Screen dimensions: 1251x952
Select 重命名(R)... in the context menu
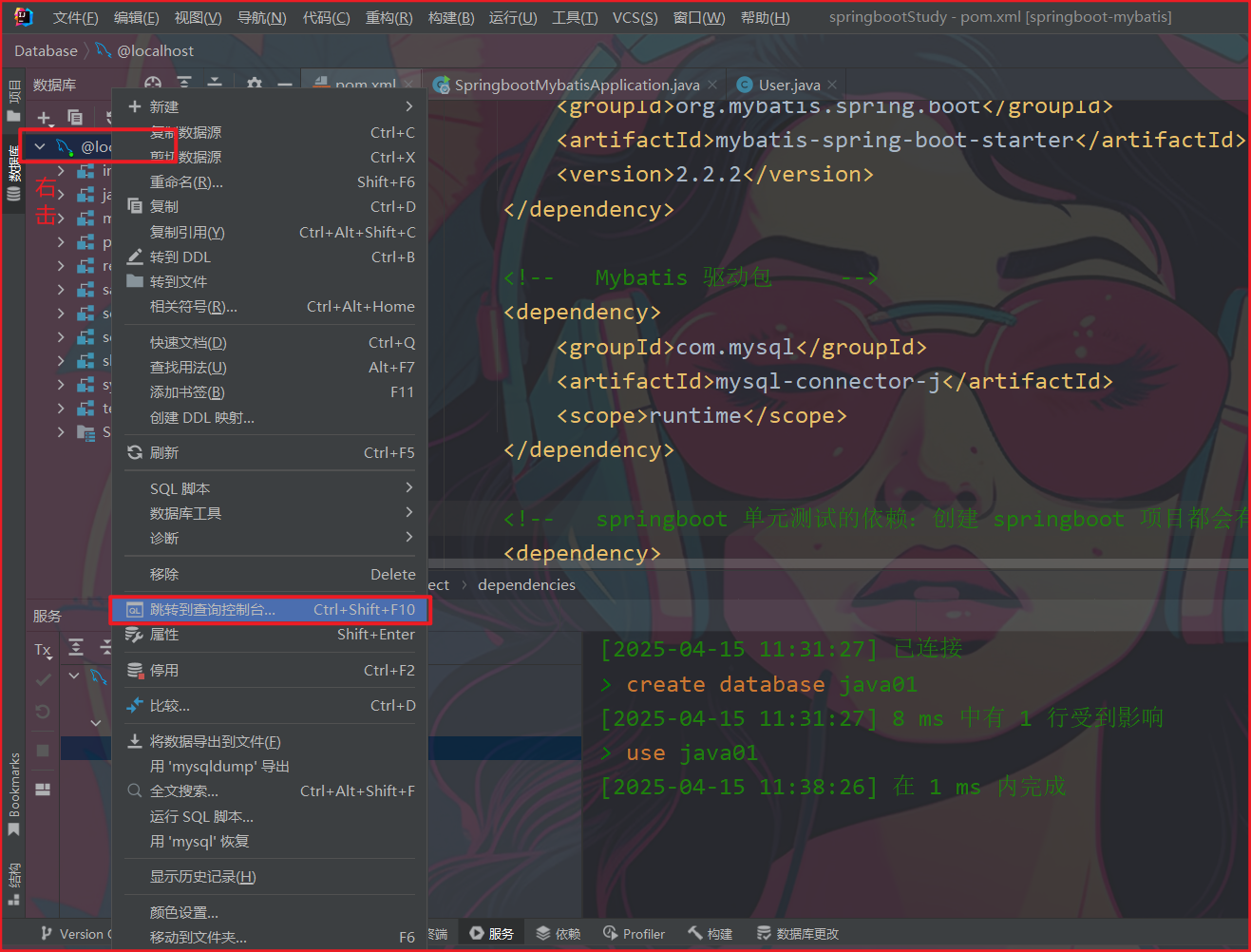[x=270, y=182]
